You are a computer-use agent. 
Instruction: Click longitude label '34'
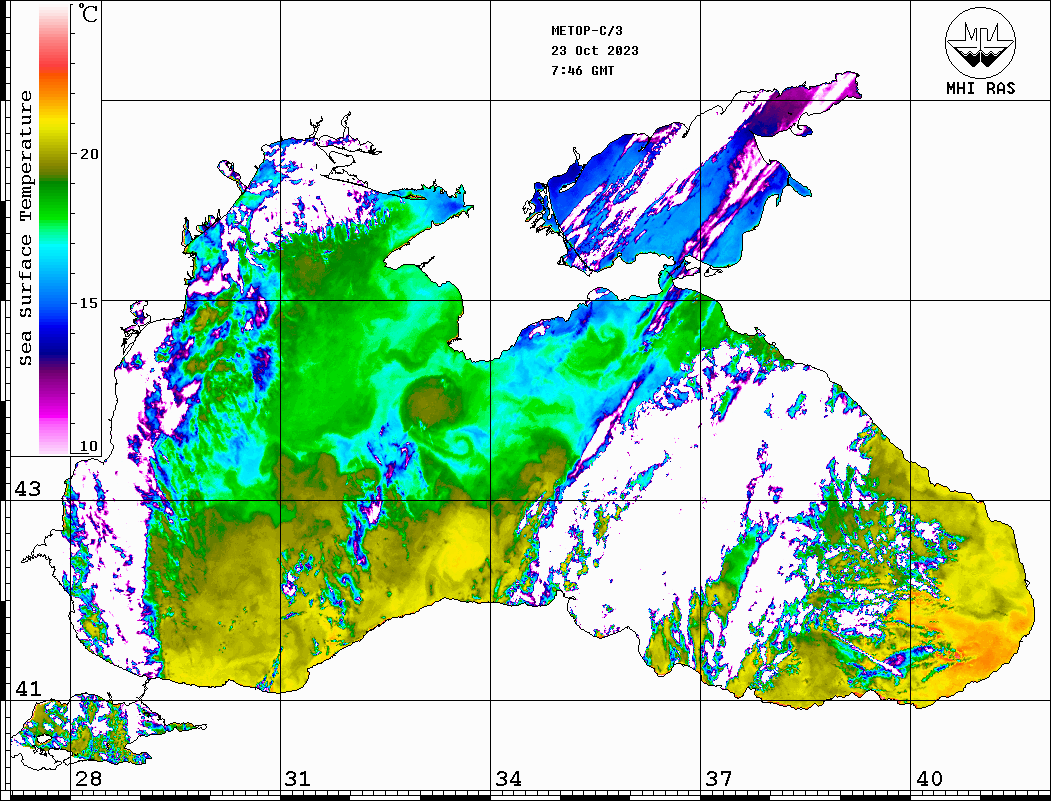pyautogui.click(x=508, y=778)
